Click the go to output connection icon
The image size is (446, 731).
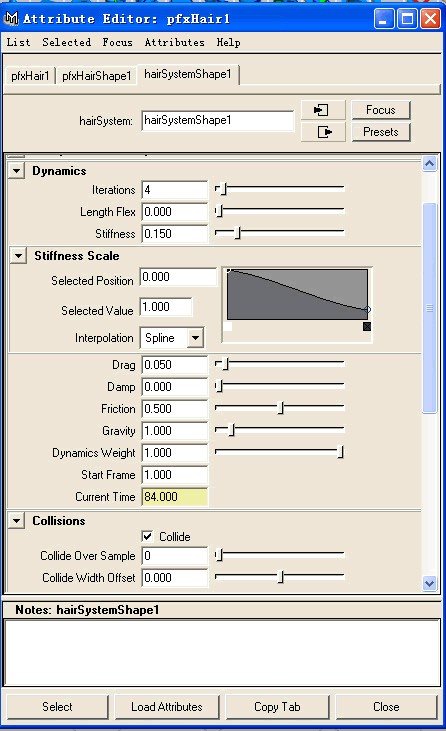(x=322, y=132)
